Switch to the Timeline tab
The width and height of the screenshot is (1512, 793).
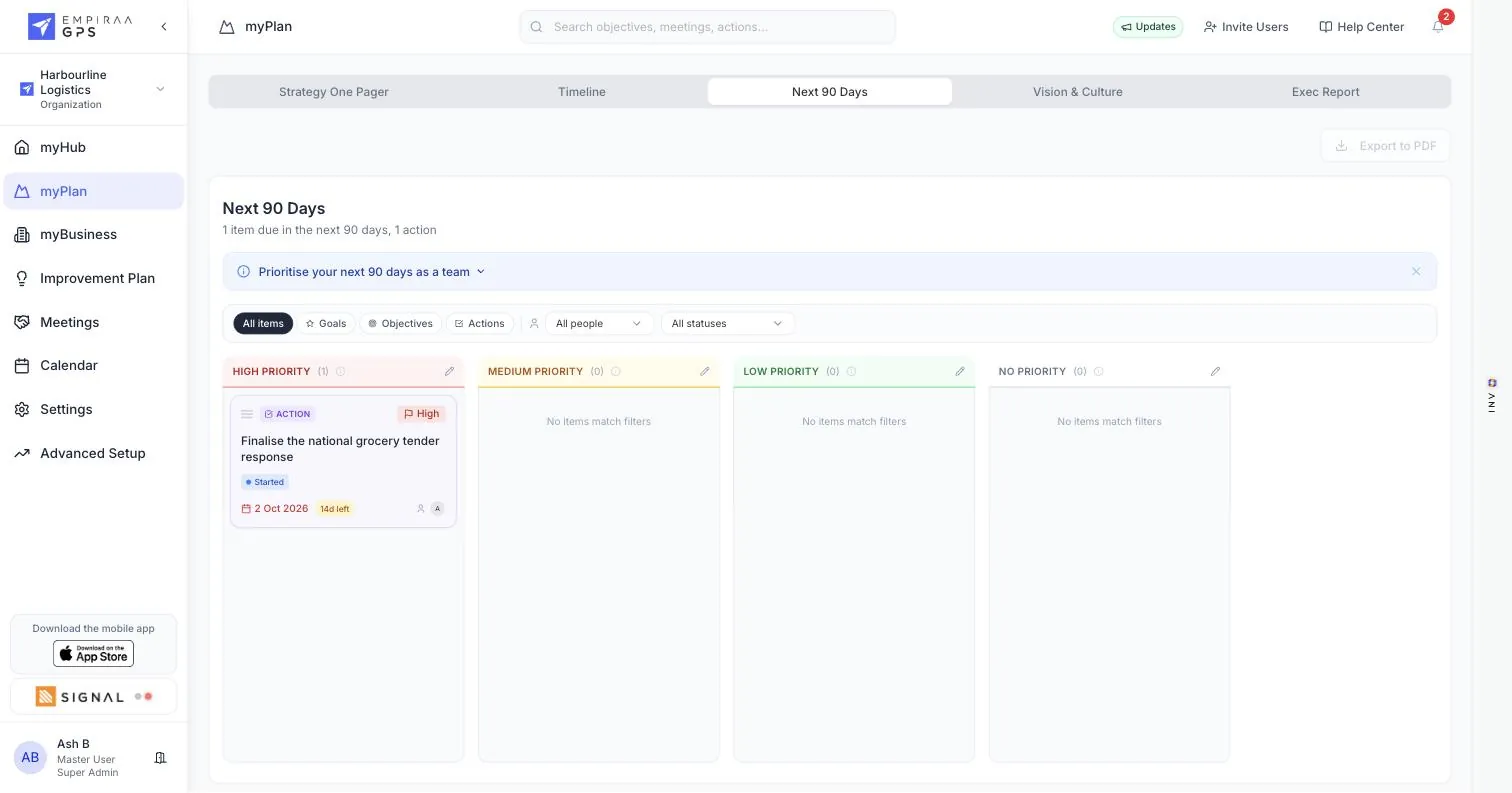point(582,92)
